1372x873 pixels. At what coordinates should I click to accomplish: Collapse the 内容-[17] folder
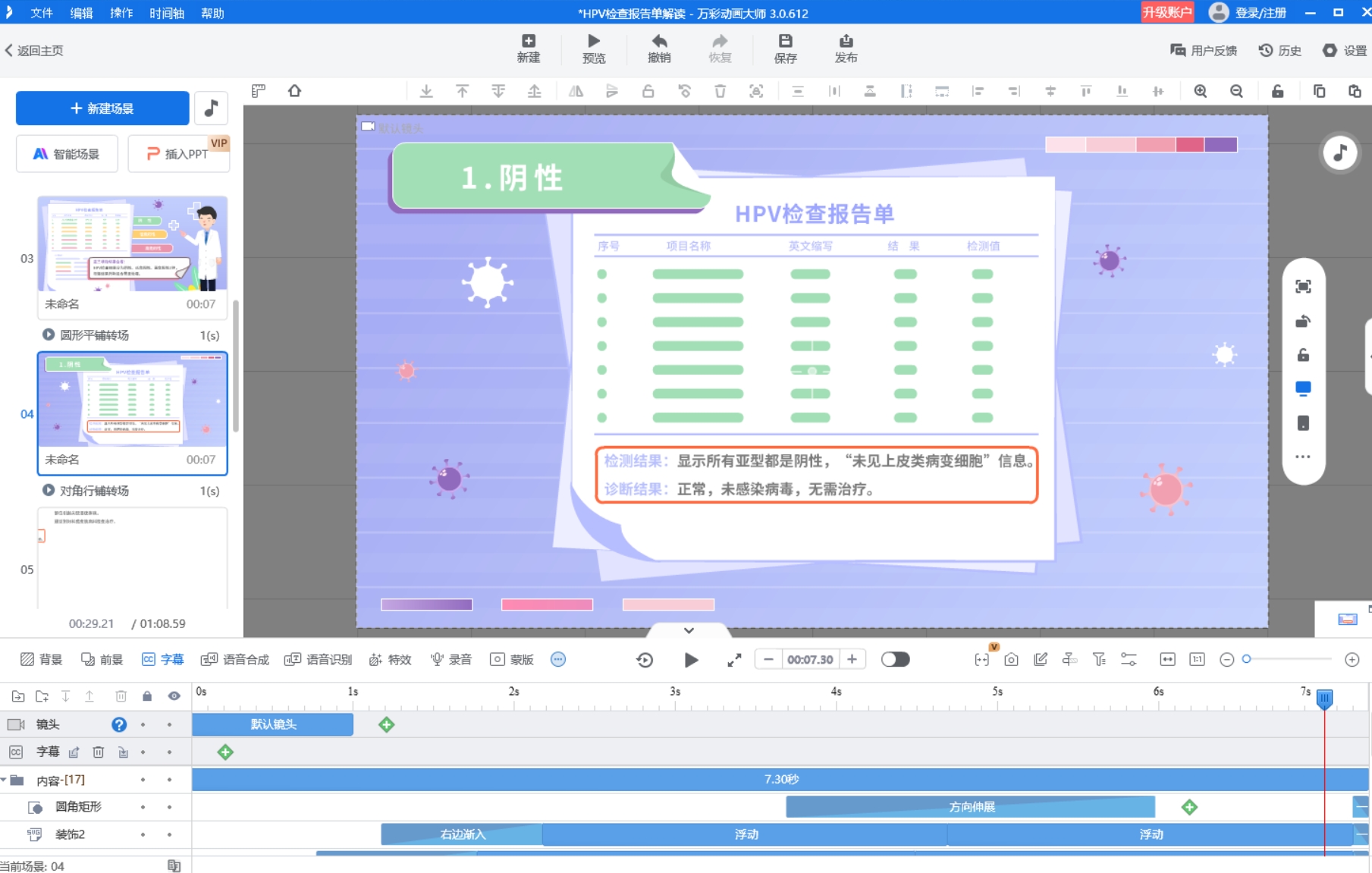[4, 780]
